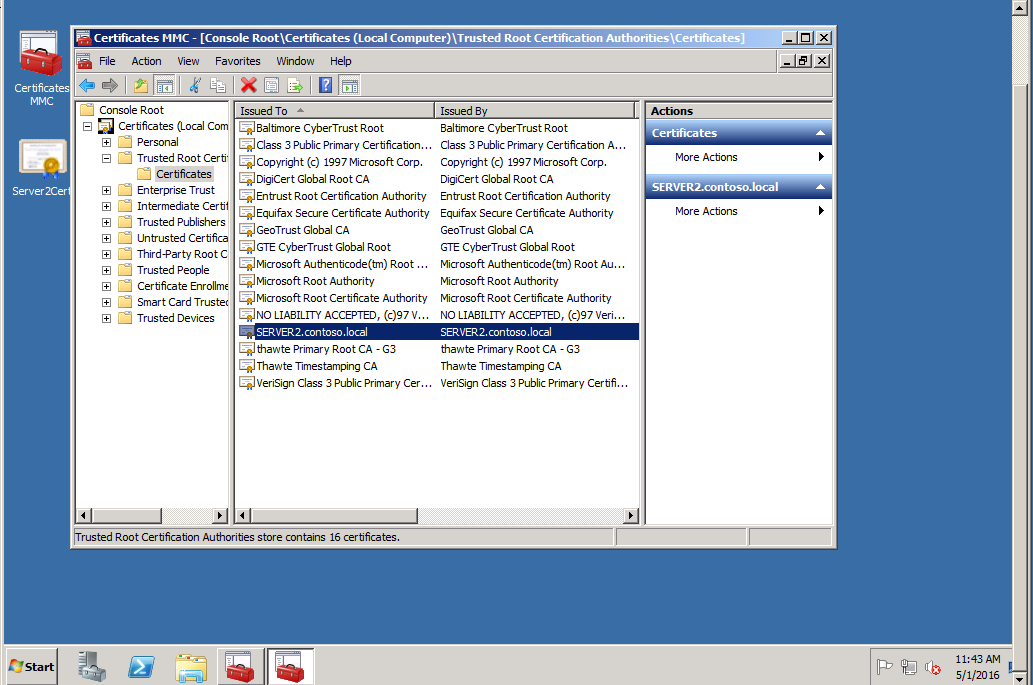
Task: Click the Start button
Action: [x=32, y=667]
